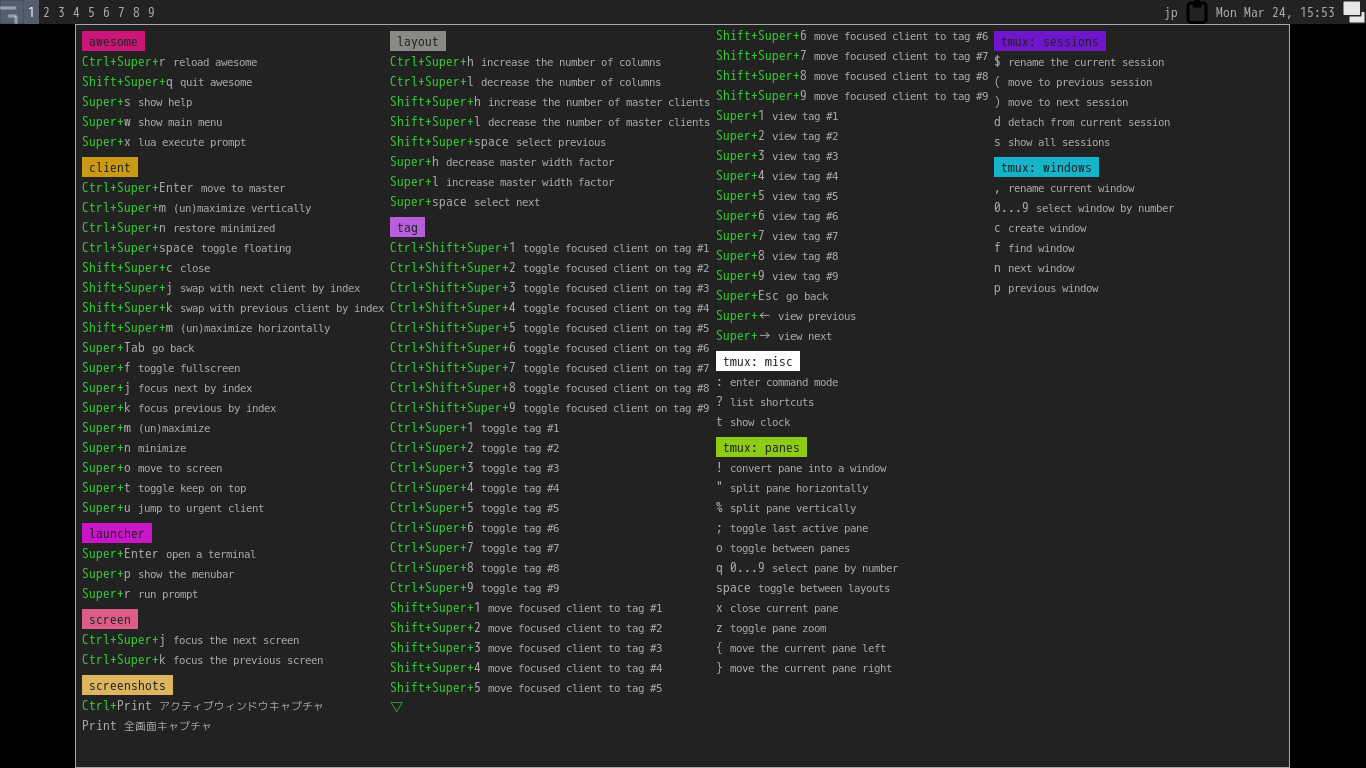The width and height of the screenshot is (1366, 768).
Task: Click the green tmux: panes heading
Action: 761,447
